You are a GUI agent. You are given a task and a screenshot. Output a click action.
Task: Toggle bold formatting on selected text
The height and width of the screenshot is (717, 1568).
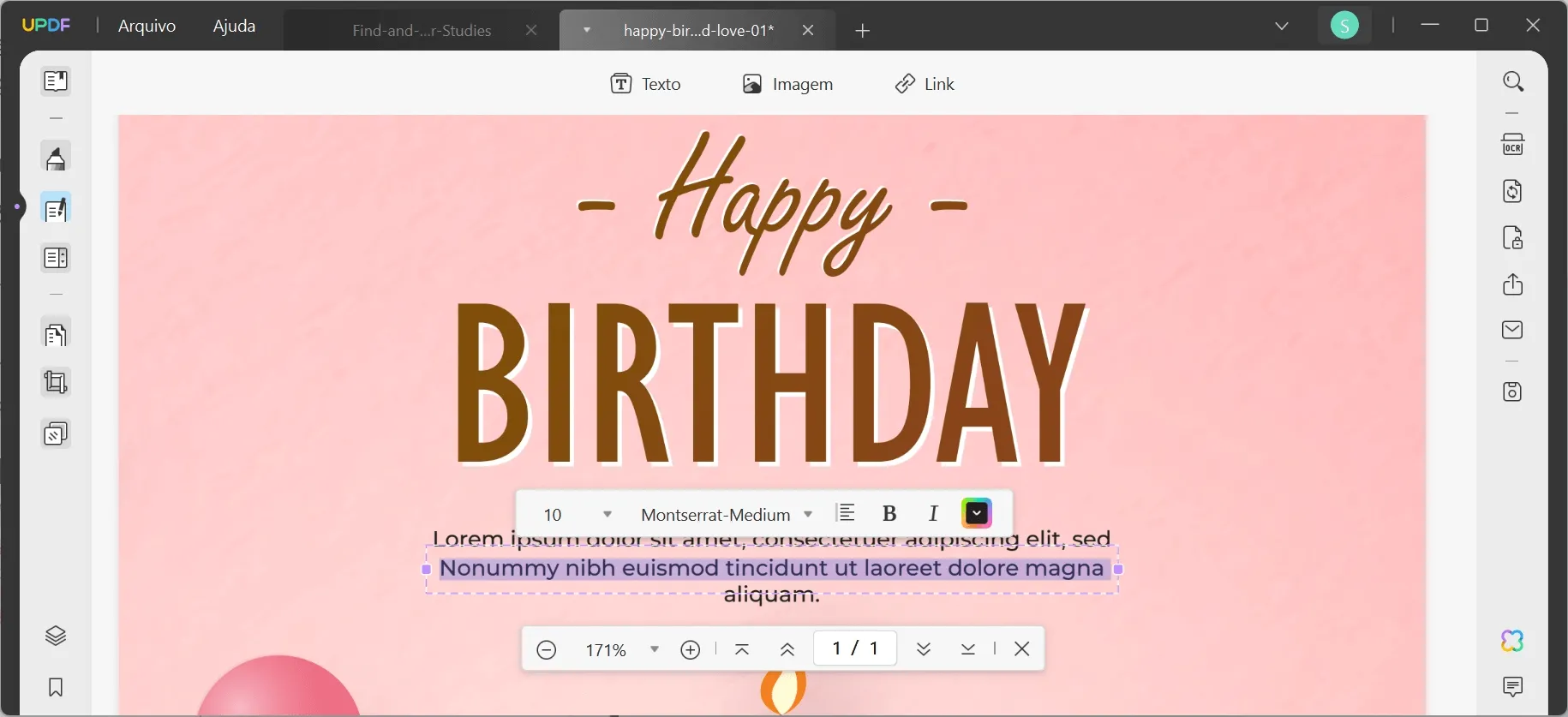click(x=889, y=513)
